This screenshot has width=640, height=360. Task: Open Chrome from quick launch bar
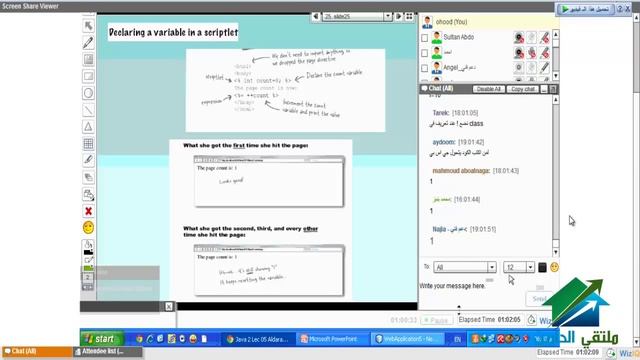click(x=140, y=339)
